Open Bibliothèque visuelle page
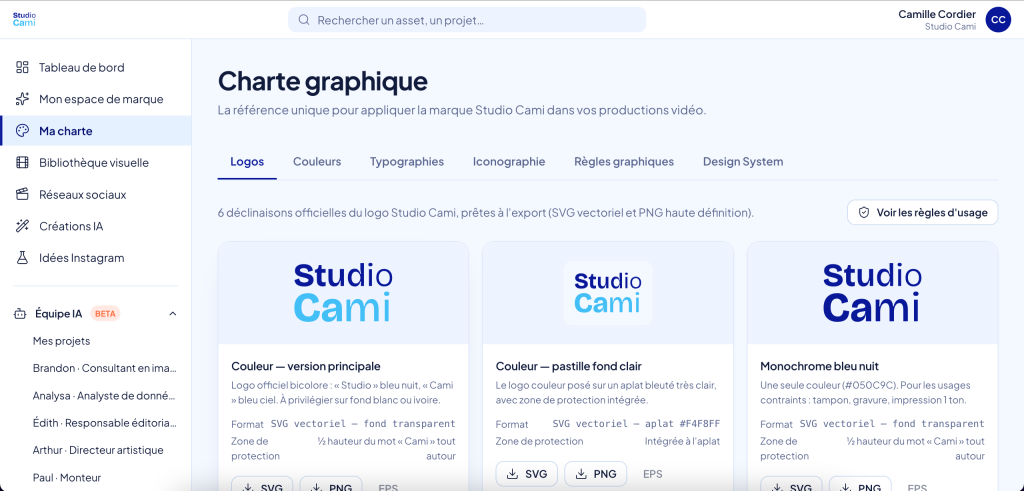Viewport: 1024px width, 491px height. (x=95, y=163)
